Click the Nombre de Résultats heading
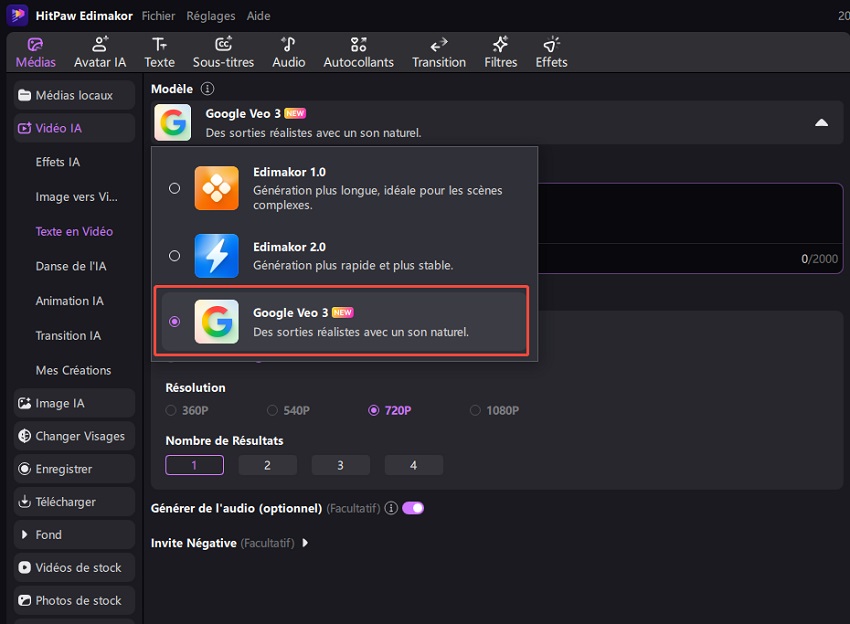 point(224,441)
